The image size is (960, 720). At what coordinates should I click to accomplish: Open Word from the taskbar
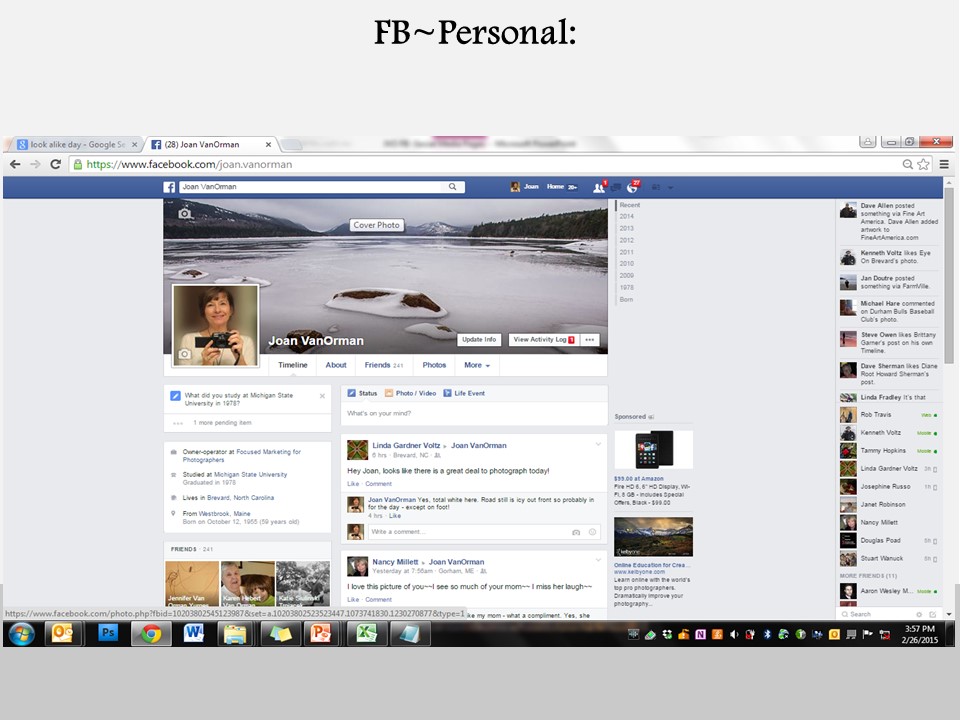(193, 633)
